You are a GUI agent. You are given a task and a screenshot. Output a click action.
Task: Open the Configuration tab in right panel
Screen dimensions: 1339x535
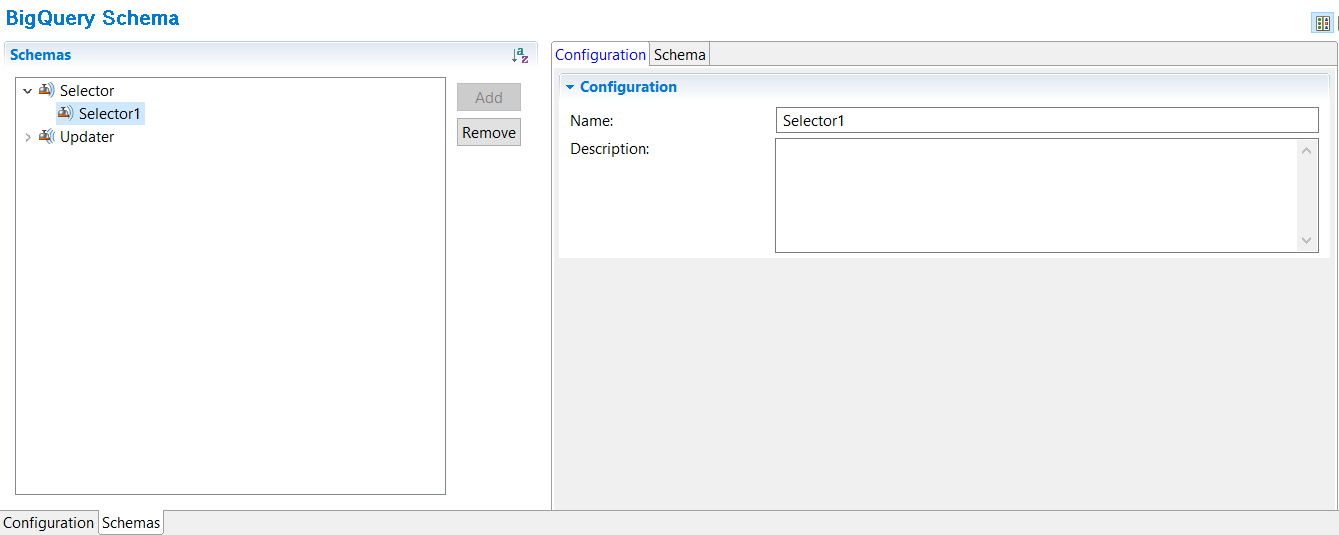(601, 55)
